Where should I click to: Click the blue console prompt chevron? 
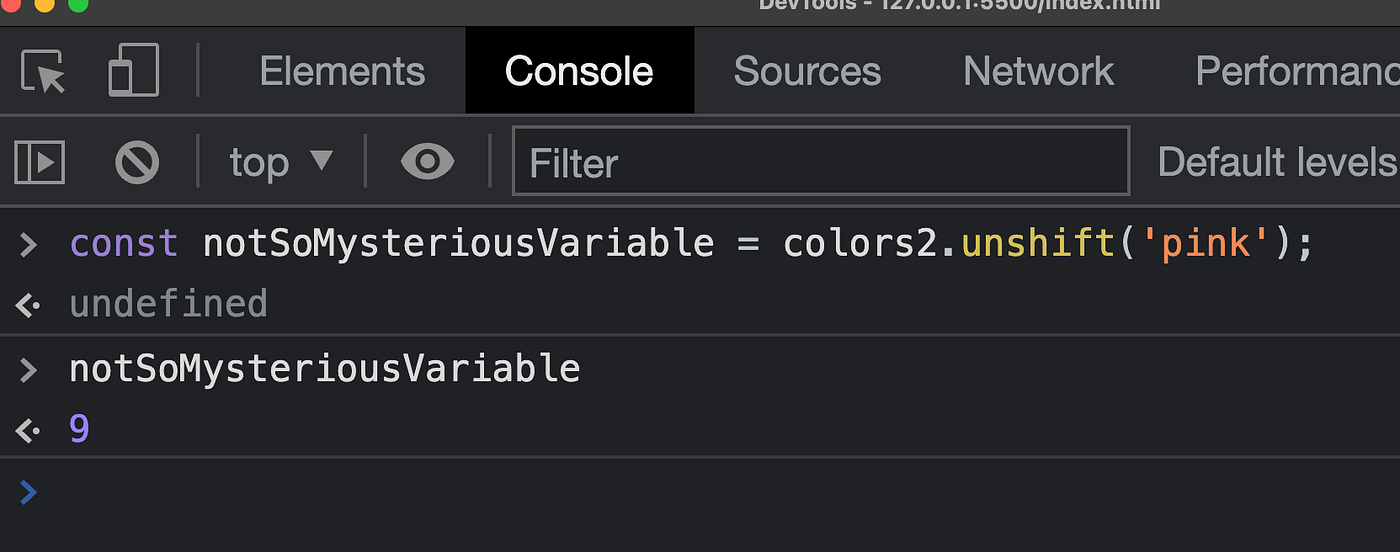[x=28, y=491]
